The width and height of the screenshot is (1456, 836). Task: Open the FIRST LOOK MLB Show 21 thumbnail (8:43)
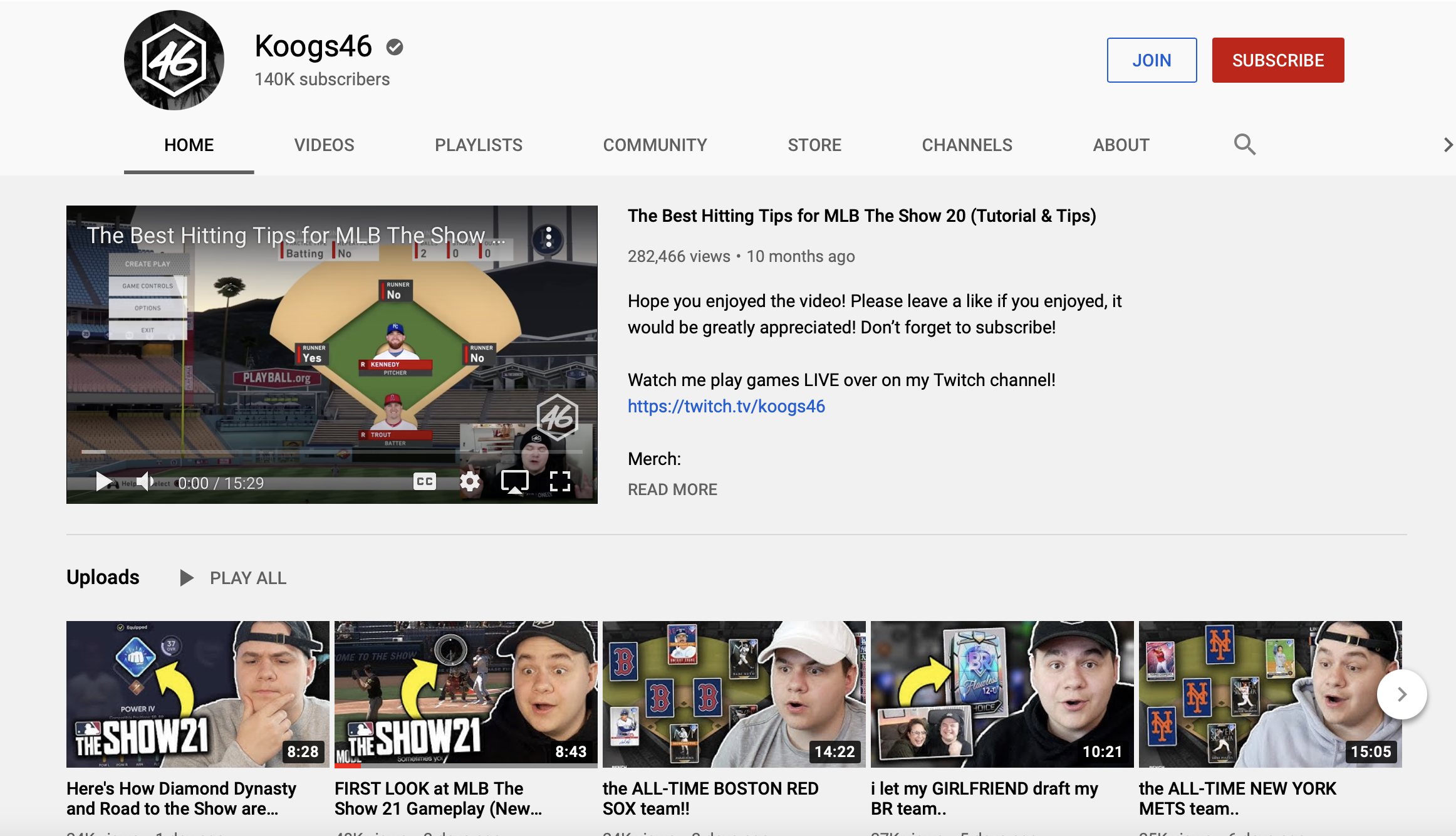(x=466, y=694)
